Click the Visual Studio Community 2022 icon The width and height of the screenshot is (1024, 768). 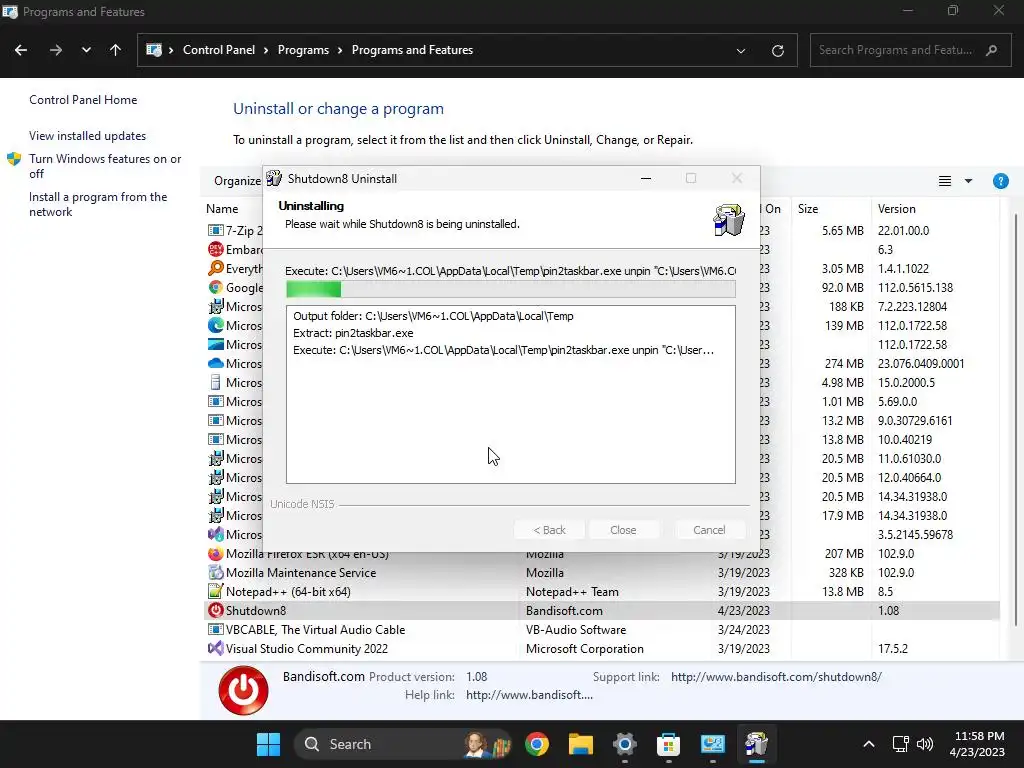pos(215,648)
